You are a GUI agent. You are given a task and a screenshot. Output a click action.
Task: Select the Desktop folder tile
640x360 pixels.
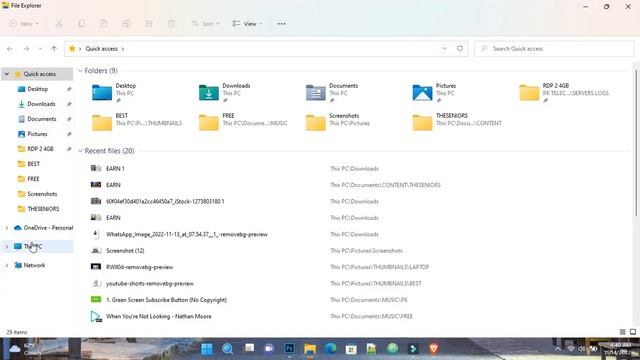click(x=114, y=93)
